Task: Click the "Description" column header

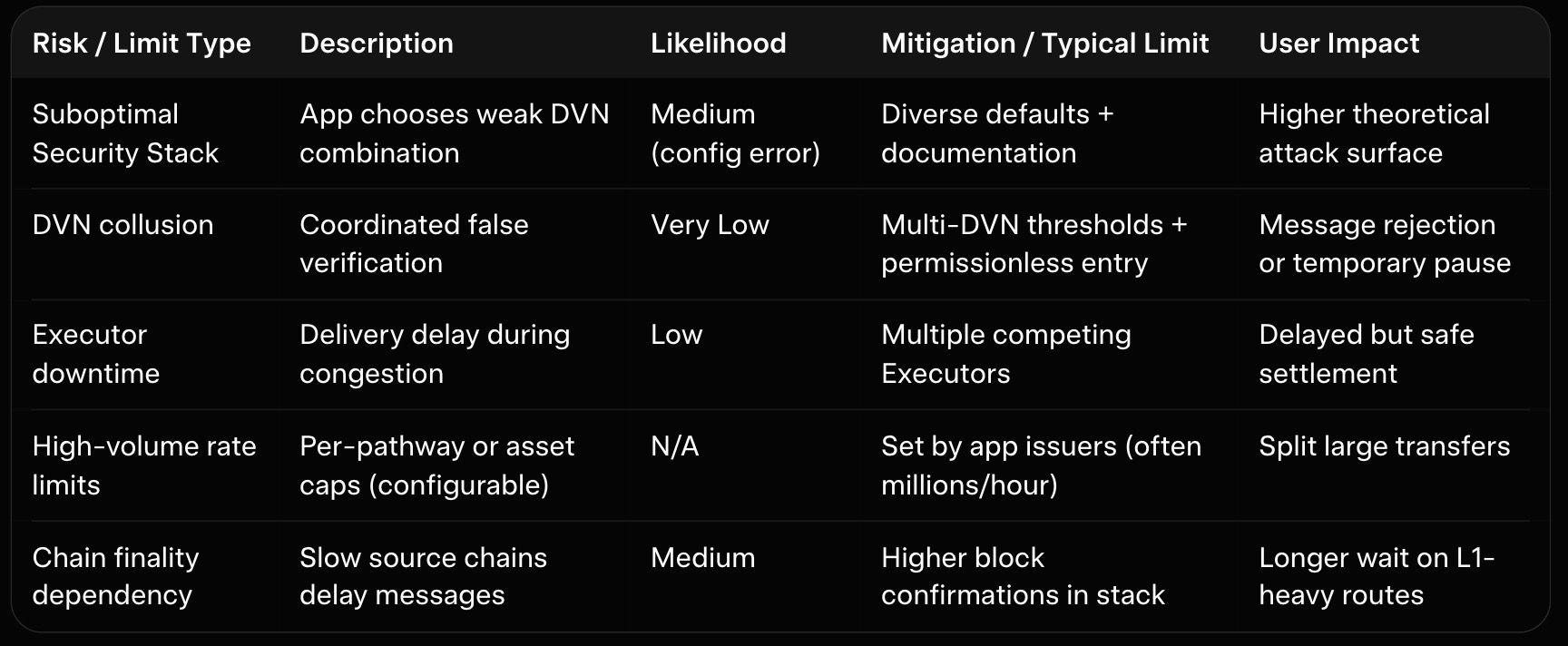Action: point(376,44)
